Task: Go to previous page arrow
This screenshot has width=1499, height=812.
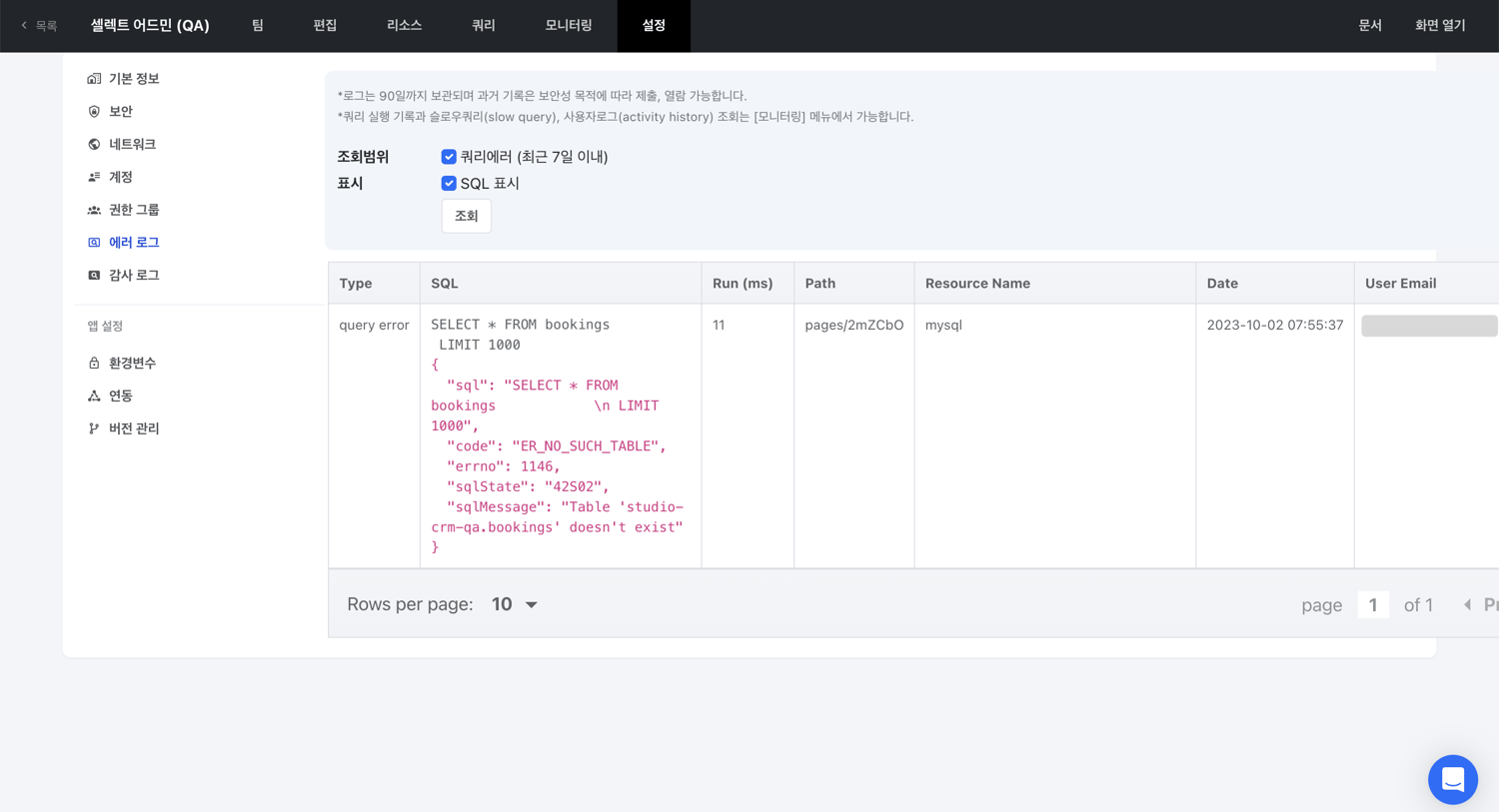Action: [1467, 604]
